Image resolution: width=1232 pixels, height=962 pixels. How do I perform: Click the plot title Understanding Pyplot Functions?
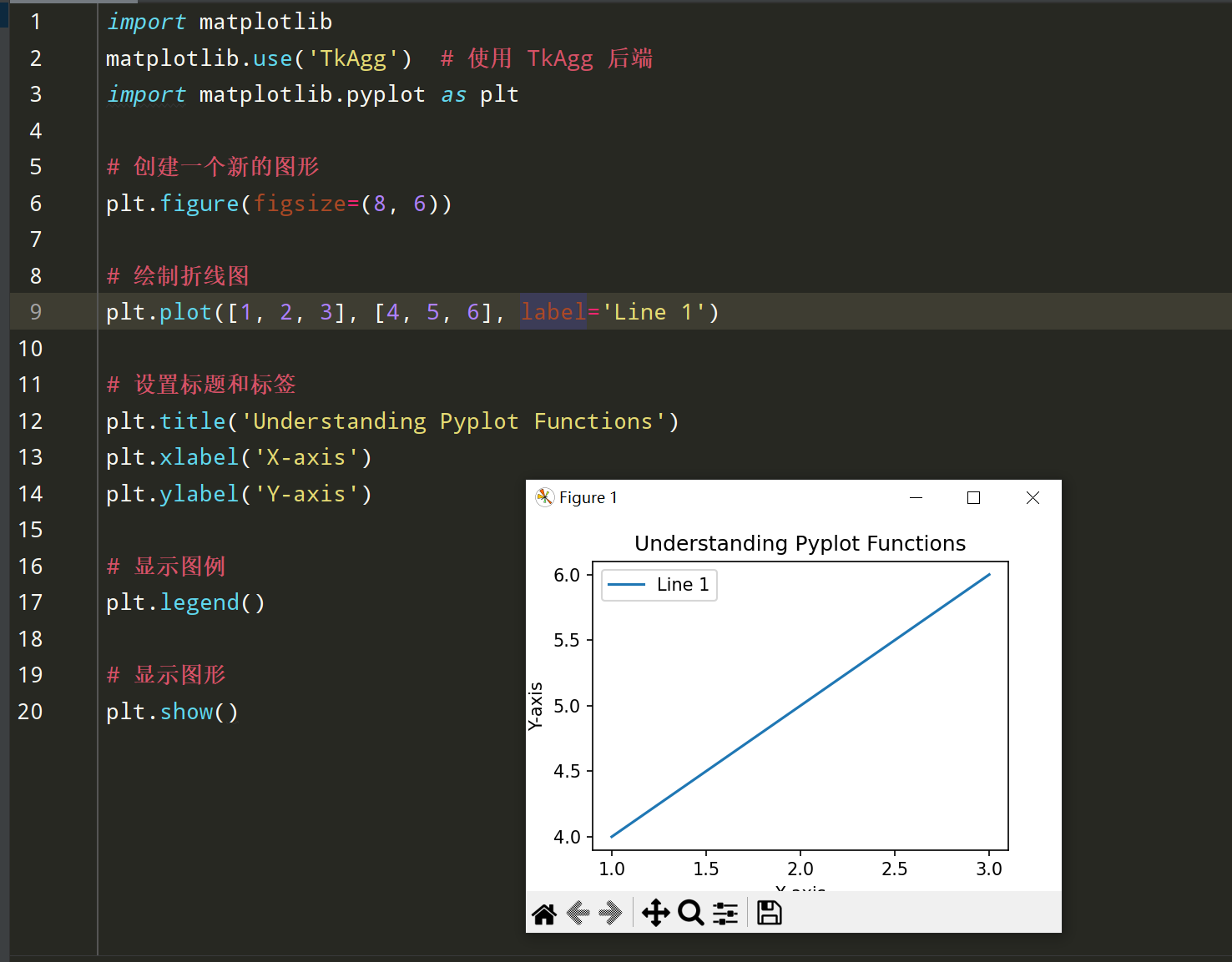800,543
